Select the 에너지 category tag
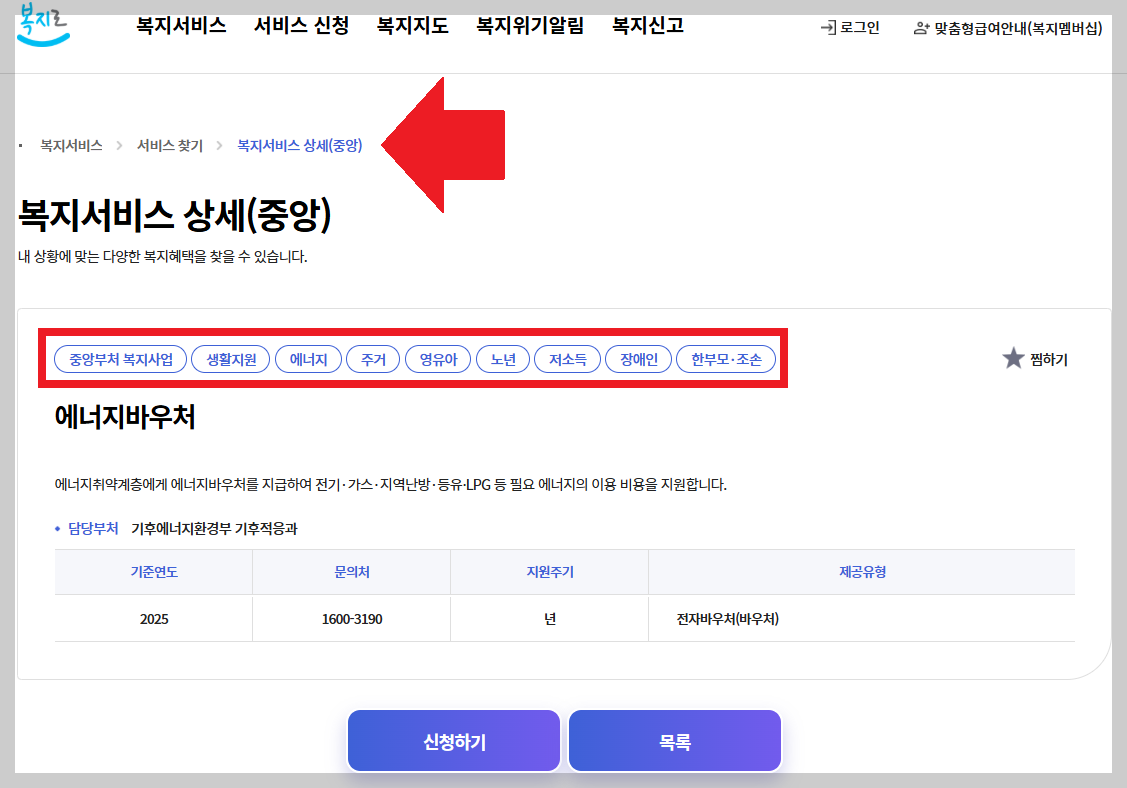Viewport: 1127px width, 788px height. point(308,359)
